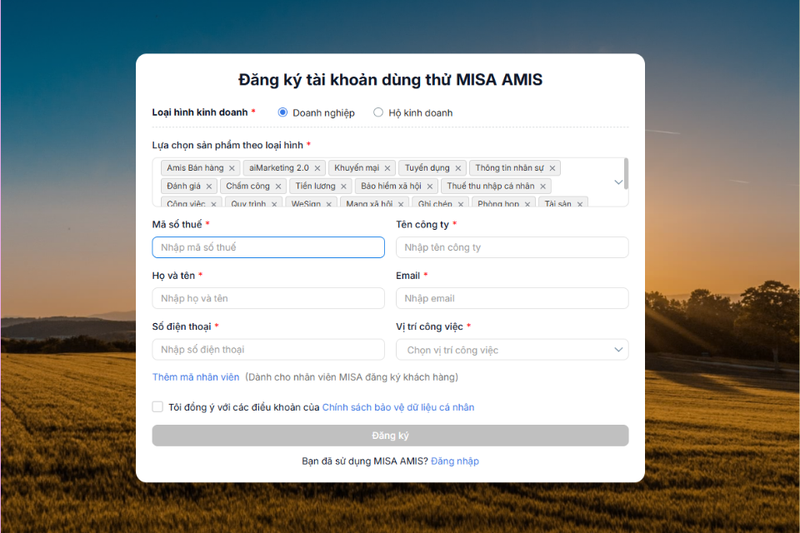Remove the Khuyến mại tag
800x533 pixels.
click(387, 168)
